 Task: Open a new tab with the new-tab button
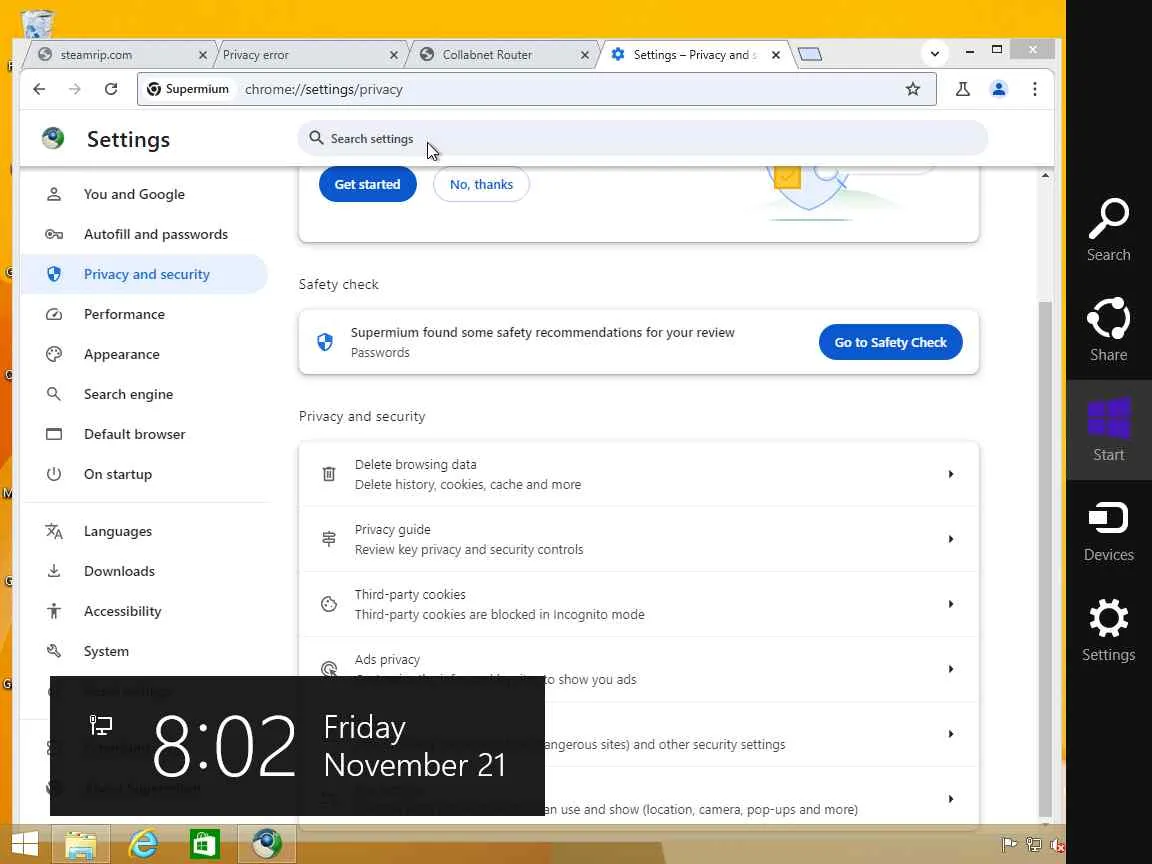pos(810,54)
